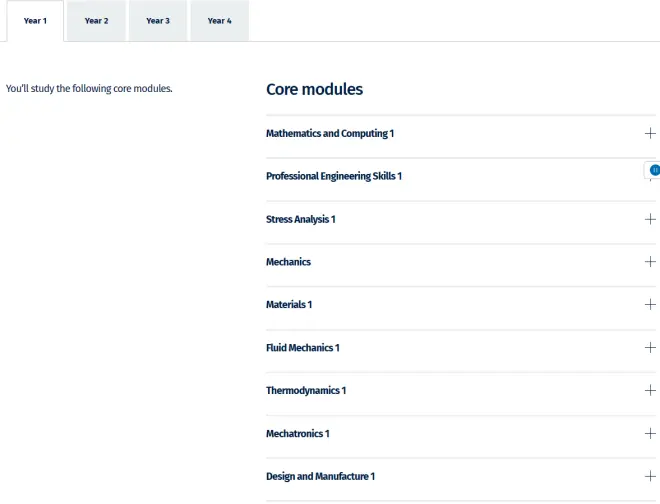Image resolution: width=660 pixels, height=504 pixels.
Task: Click the plus icon beside Mathematics and Computing 1
Action: 650,133
